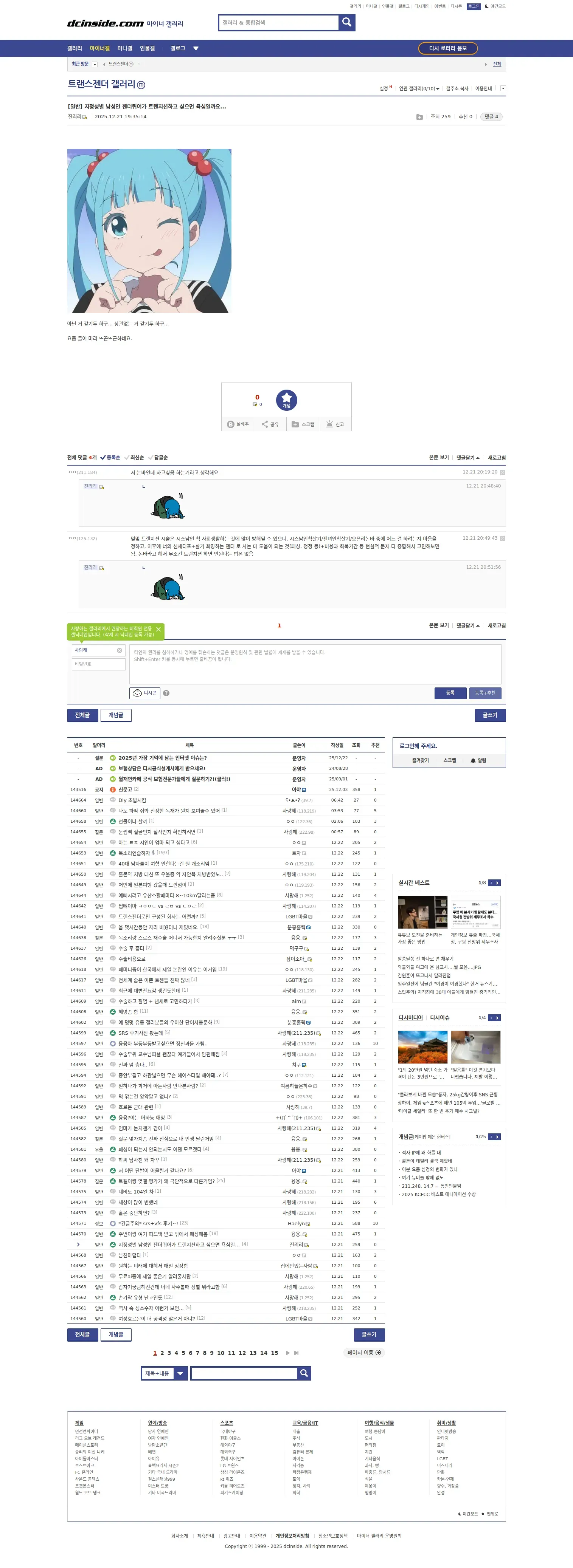
Task: Open the 미니갤 tab in nav bar
Action: pyautogui.click(x=125, y=48)
